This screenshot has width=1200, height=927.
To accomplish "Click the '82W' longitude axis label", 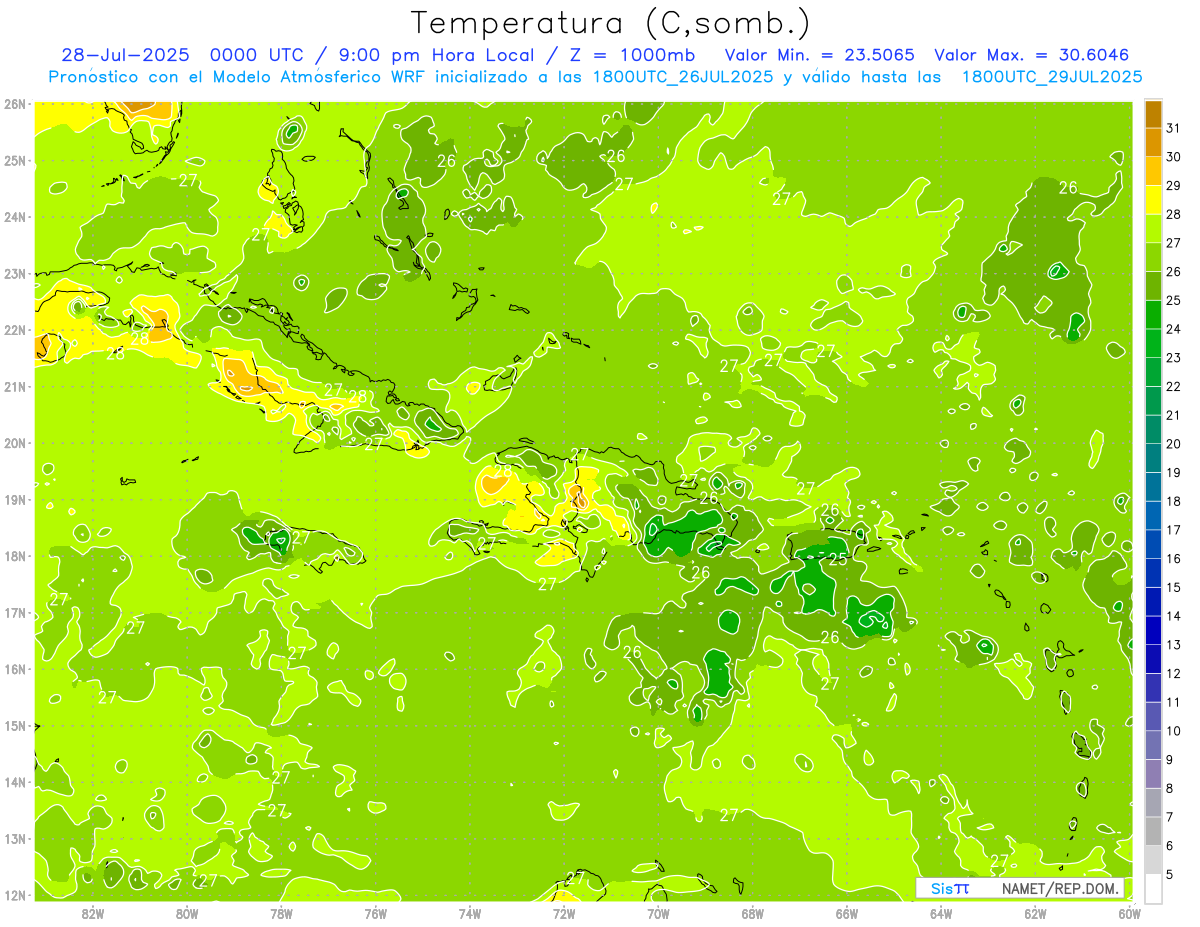I will tap(93, 913).
